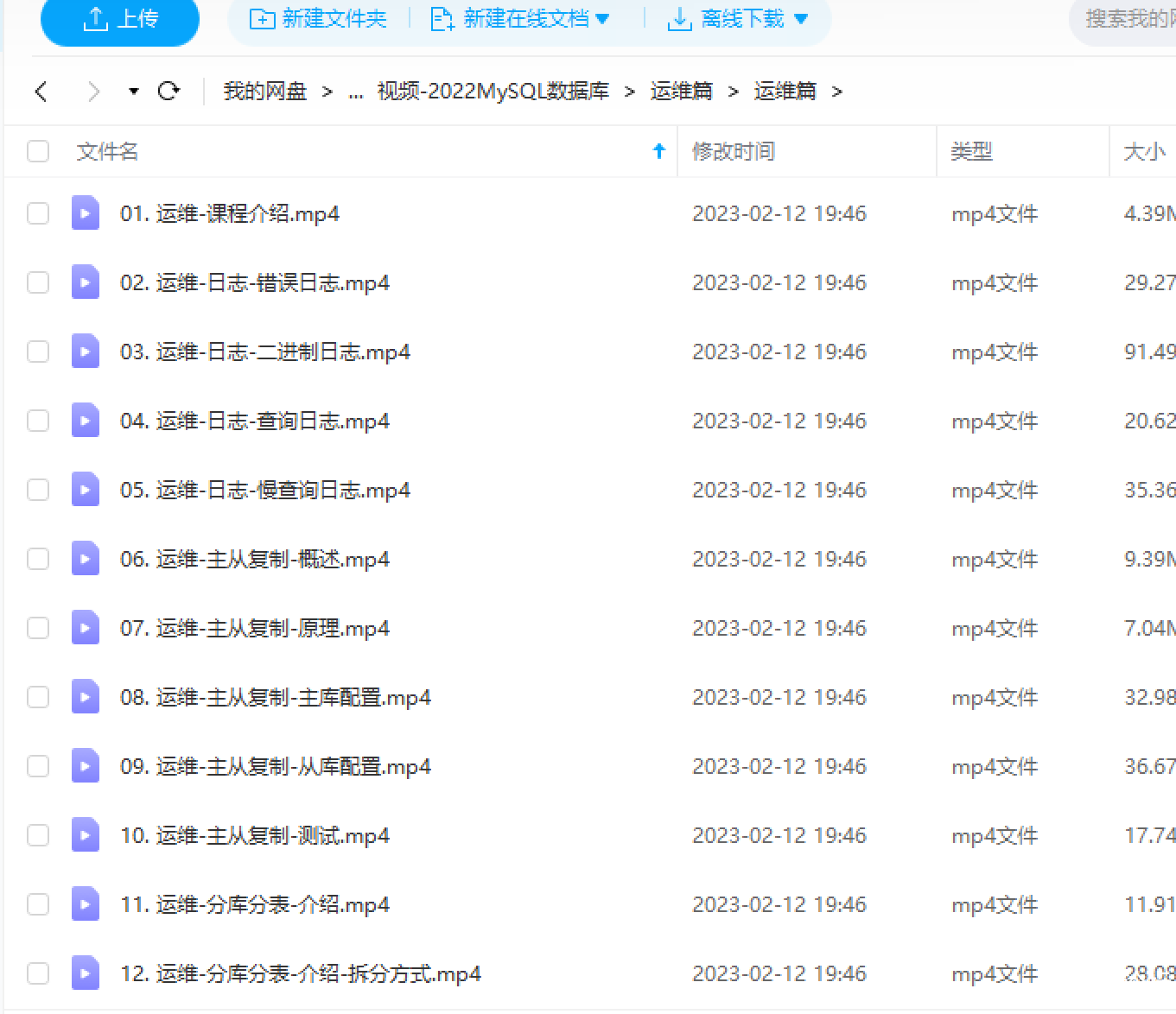The height and width of the screenshot is (1014, 1176).
Task: Create a folder with 新建文件夹
Action: 318,19
